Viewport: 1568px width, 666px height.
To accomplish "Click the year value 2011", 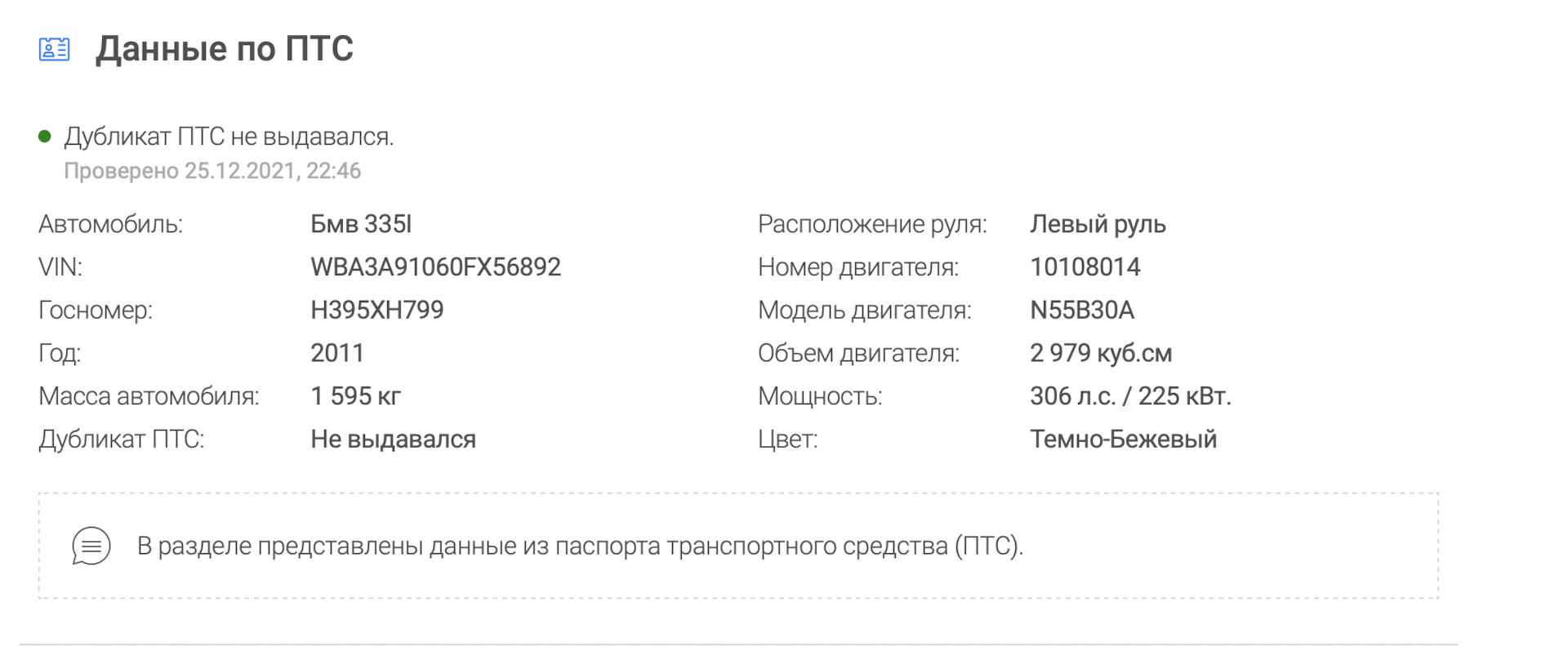I will click(336, 353).
